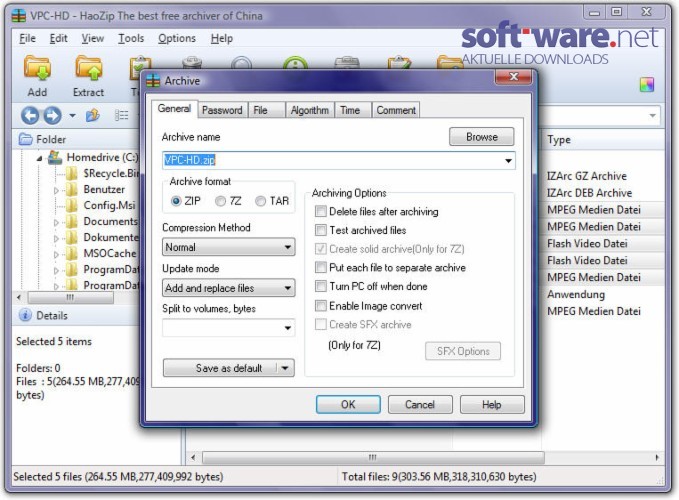Viewport: 679px width, 500px height.
Task: Click the HaoZip title bar app icon
Action: (x=19, y=16)
